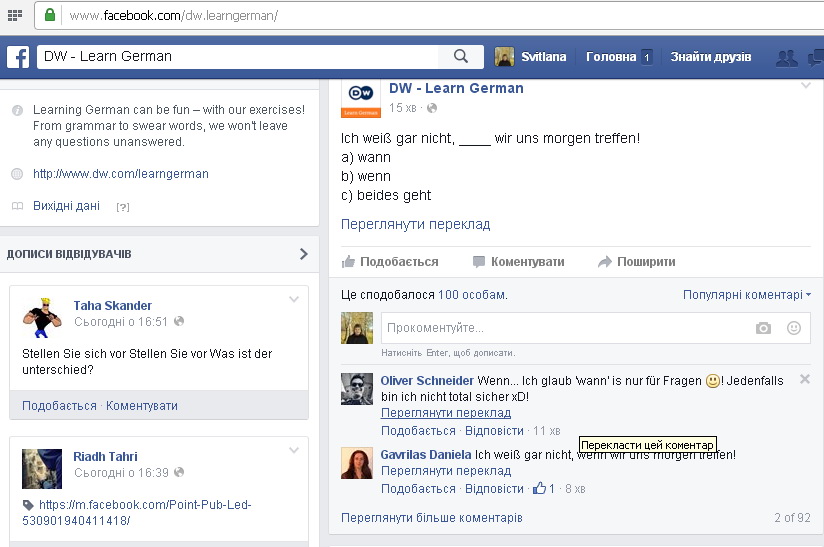Open Знайти друзів in the top bar

[710, 57]
